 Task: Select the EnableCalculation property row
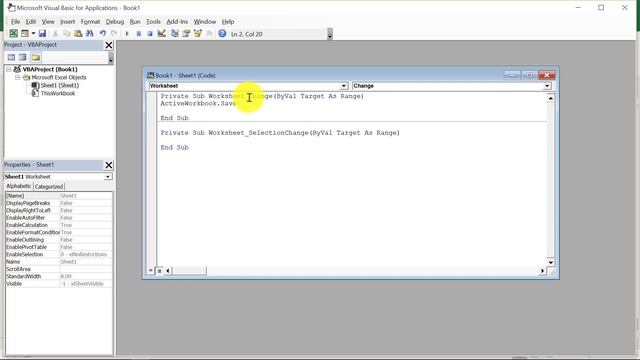click(59, 225)
